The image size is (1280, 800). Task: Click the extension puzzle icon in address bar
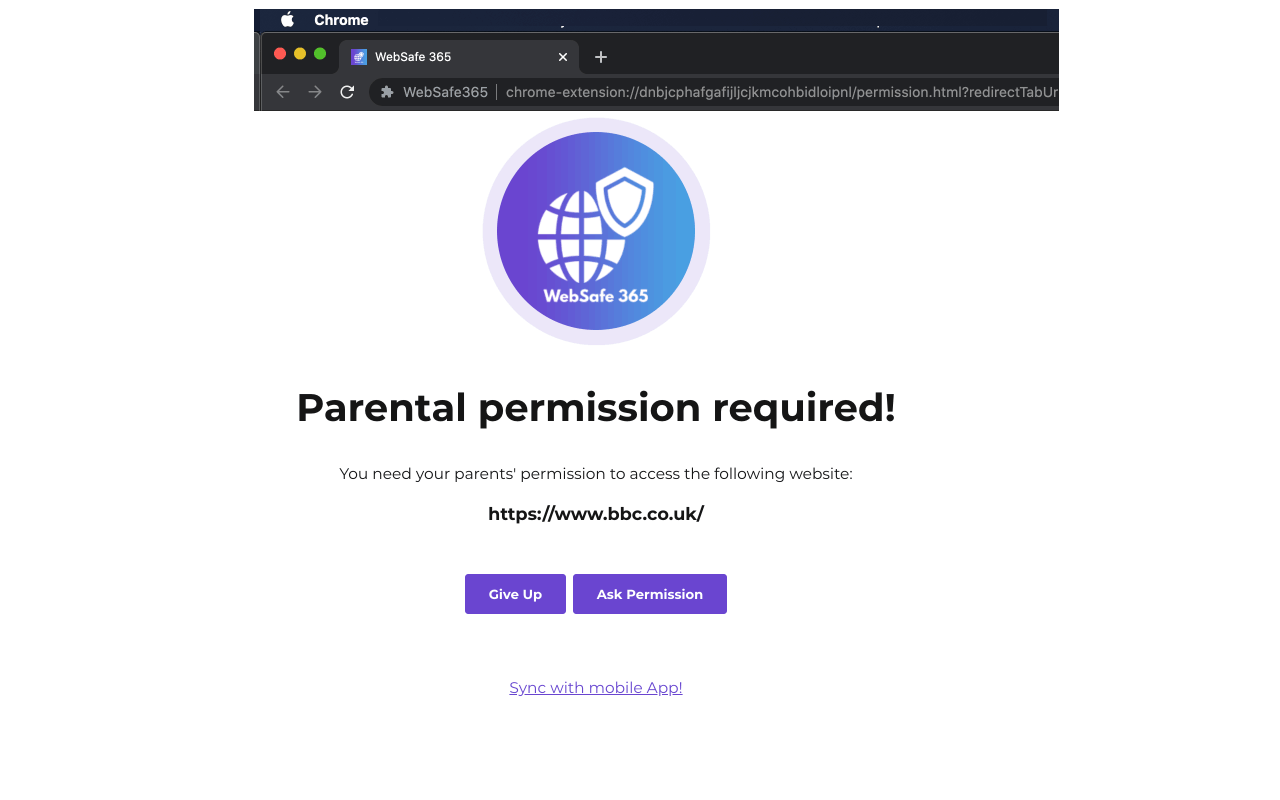[387, 92]
